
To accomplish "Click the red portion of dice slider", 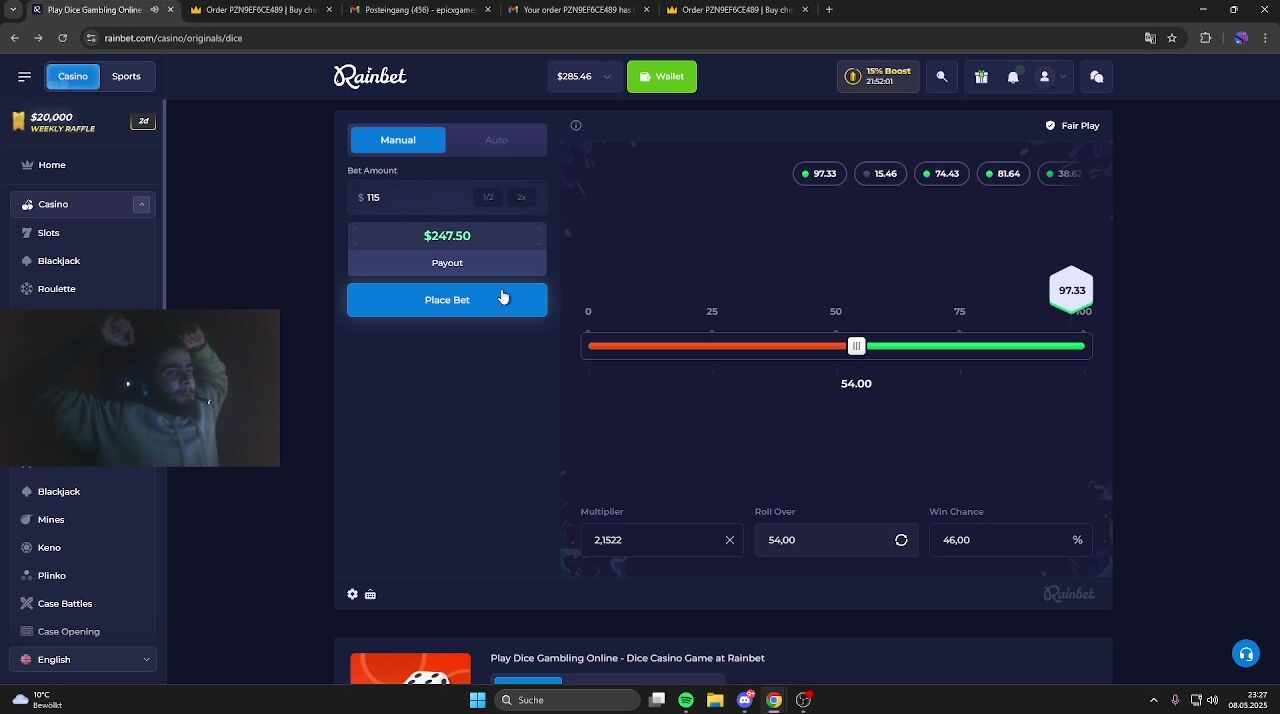I will (718, 346).
